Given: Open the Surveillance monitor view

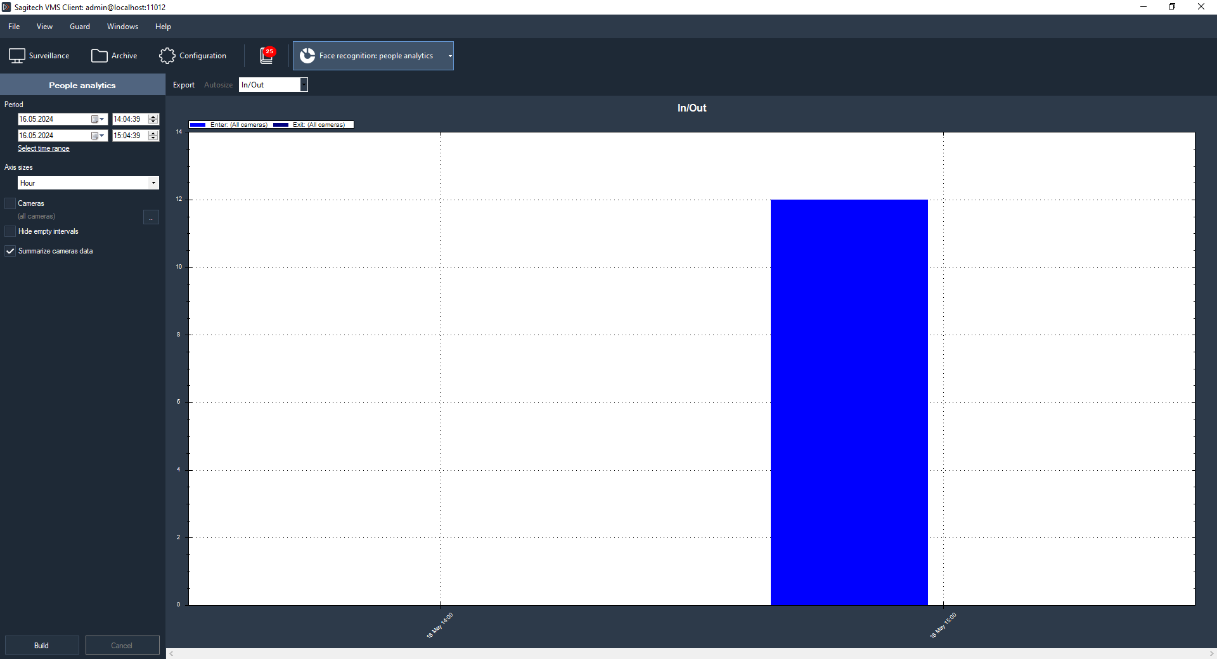Looking at the screenshot, I should coord(39,56).
